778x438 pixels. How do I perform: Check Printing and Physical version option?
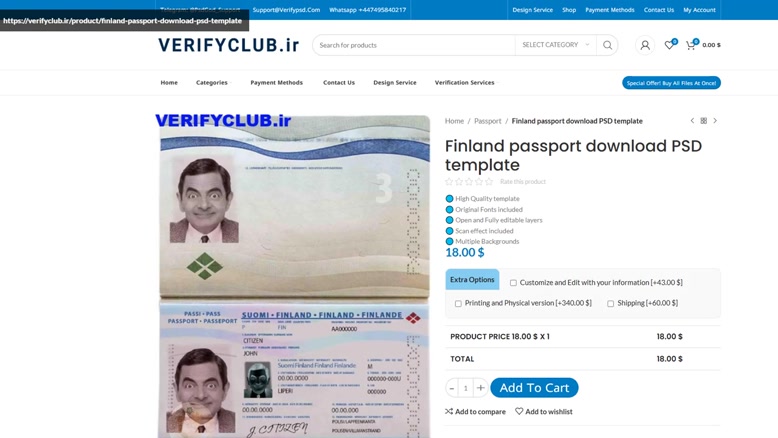458,303
